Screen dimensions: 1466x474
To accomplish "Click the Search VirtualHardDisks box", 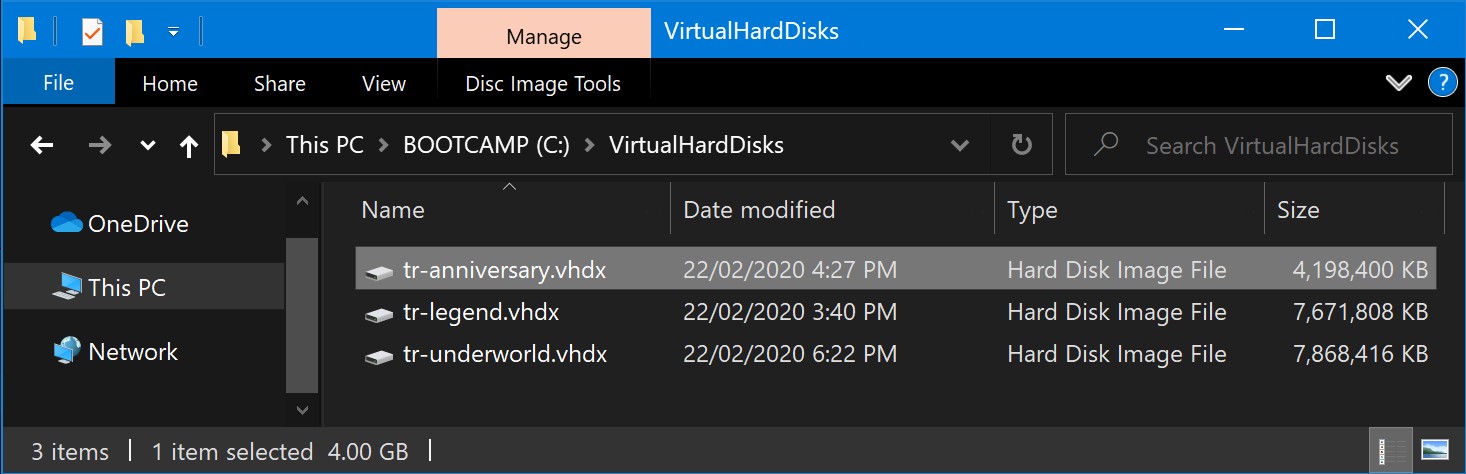I will pyautogui.click(x=1270, y=146).
